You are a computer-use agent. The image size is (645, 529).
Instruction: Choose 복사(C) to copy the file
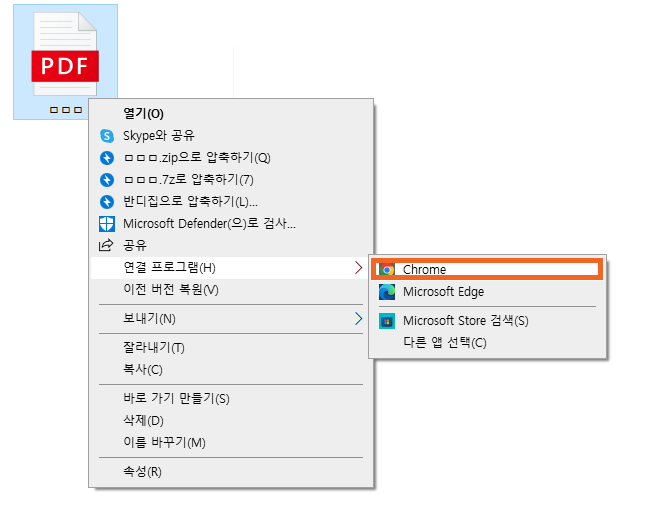231,370
